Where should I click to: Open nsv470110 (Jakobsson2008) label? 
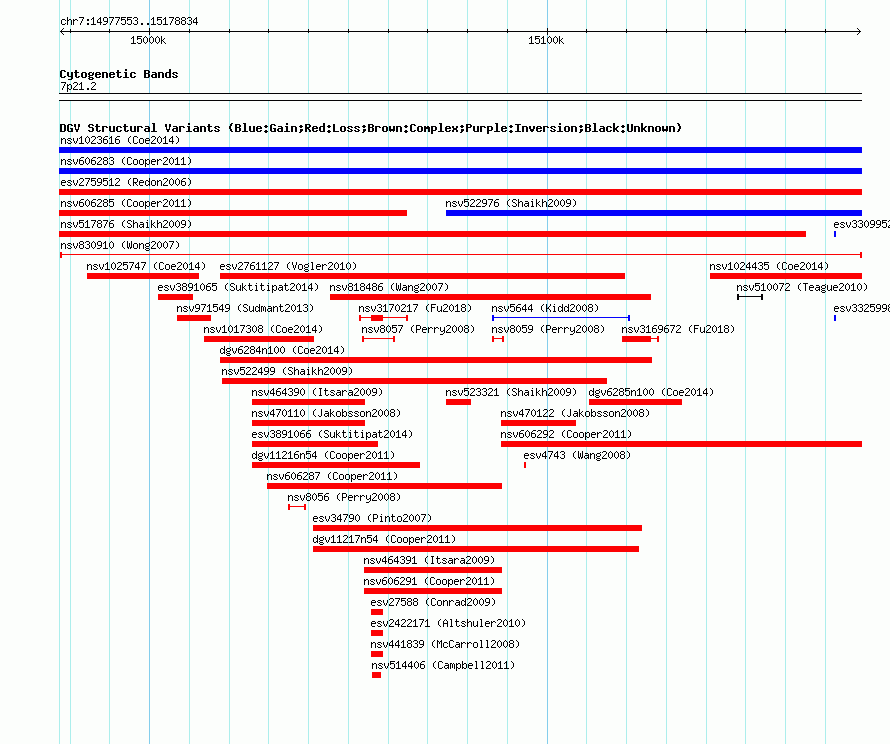pos(326,413)
